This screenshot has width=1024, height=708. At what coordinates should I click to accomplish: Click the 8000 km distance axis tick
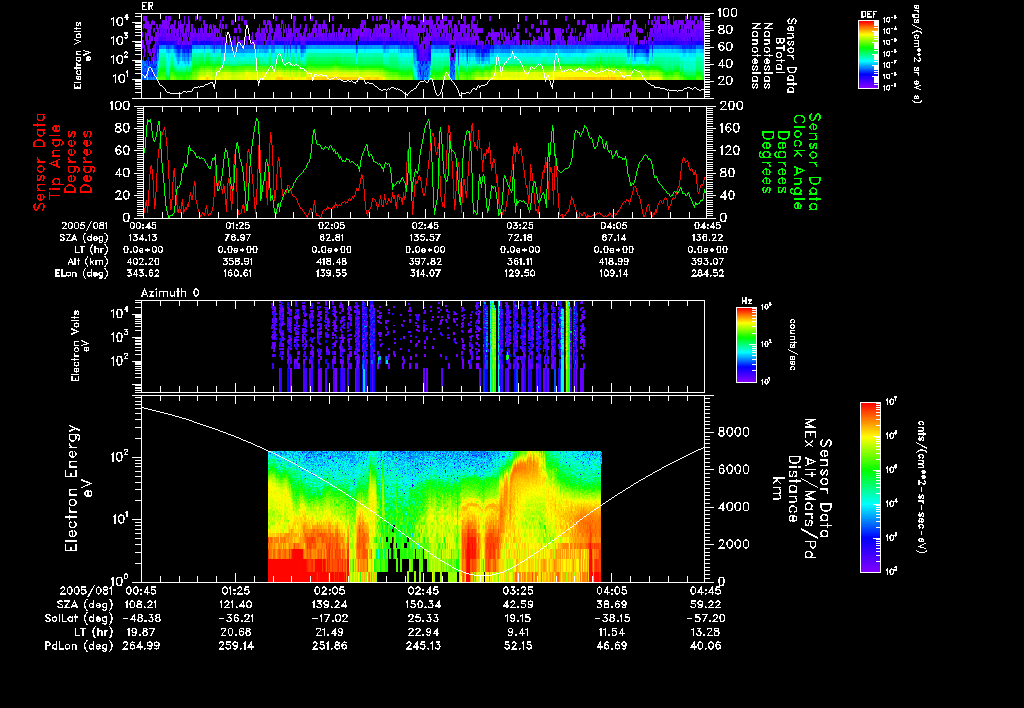[x=733, y=432]
